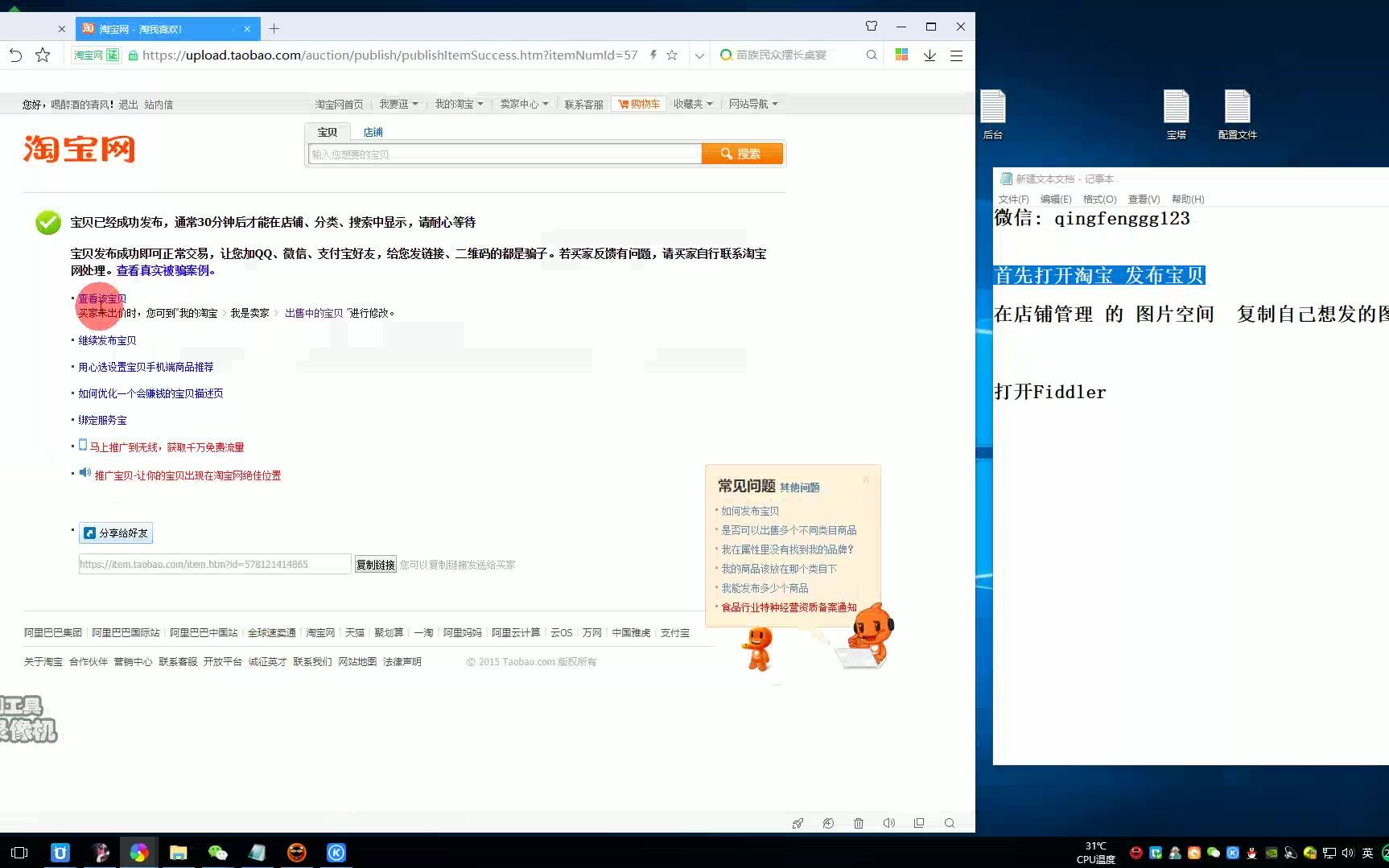Click the star icon inside address bar
1389x868 pixels.
pyautogui.click(x=672, y=55)
